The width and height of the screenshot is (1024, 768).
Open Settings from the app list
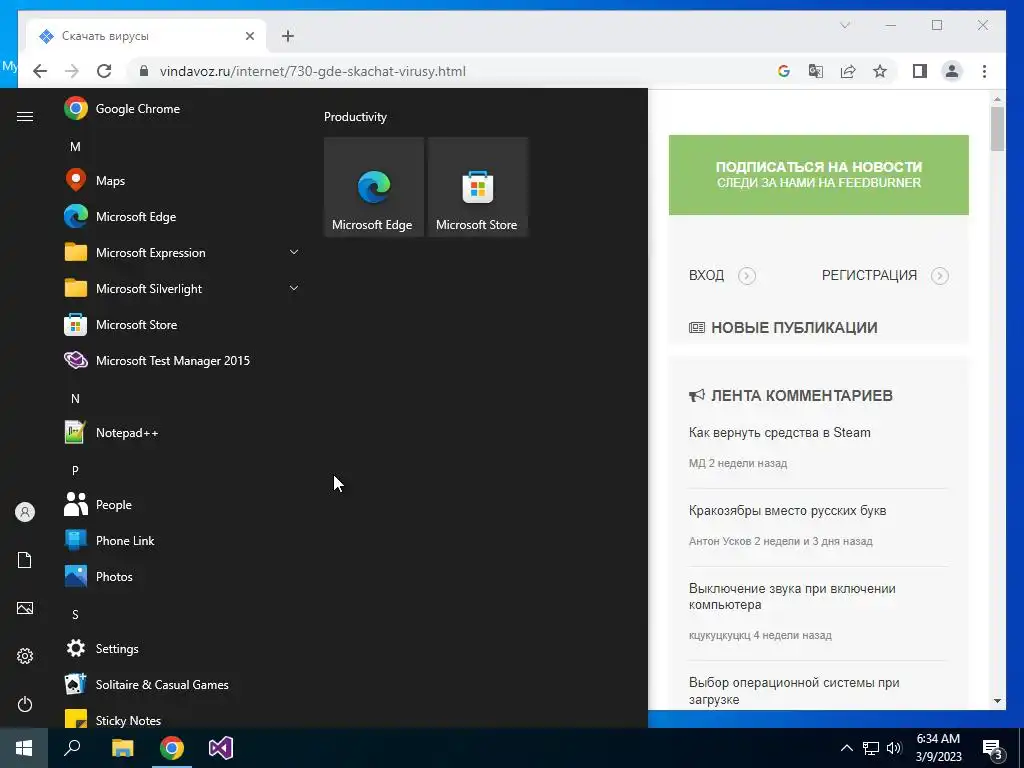[183, 648]
